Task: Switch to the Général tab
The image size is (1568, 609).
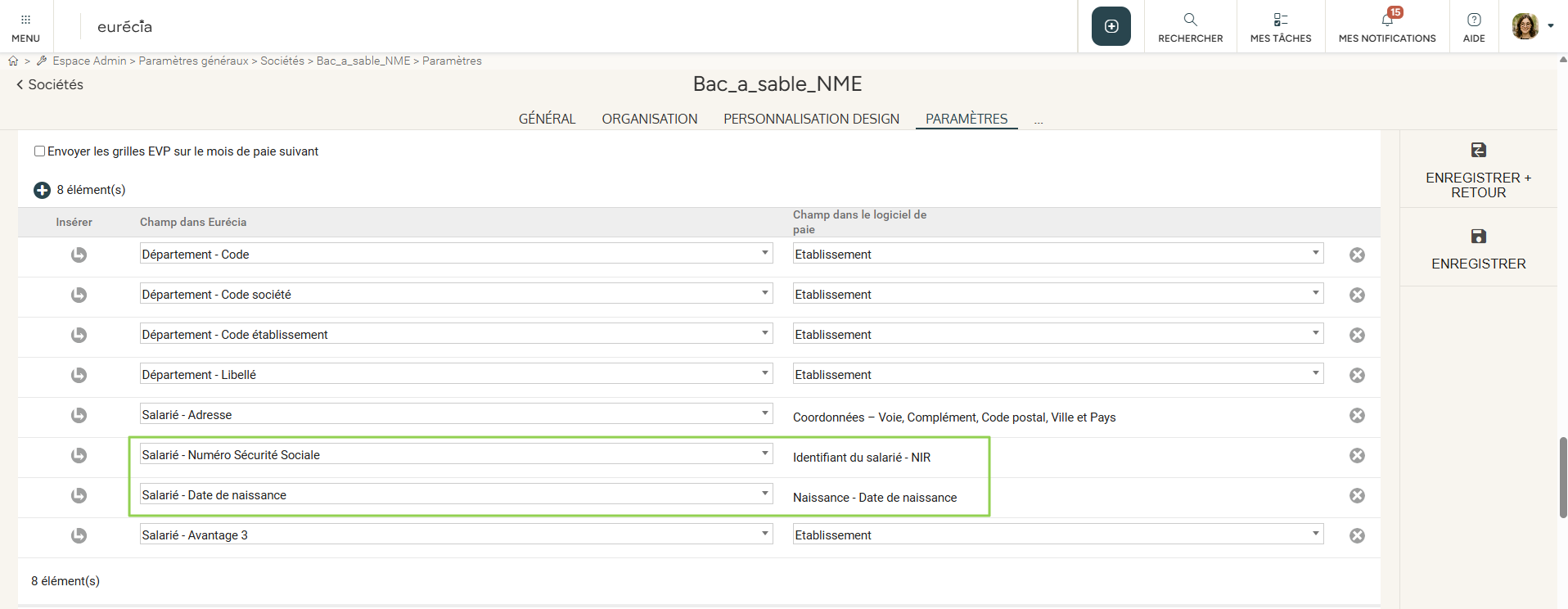Action: (547, 120)
